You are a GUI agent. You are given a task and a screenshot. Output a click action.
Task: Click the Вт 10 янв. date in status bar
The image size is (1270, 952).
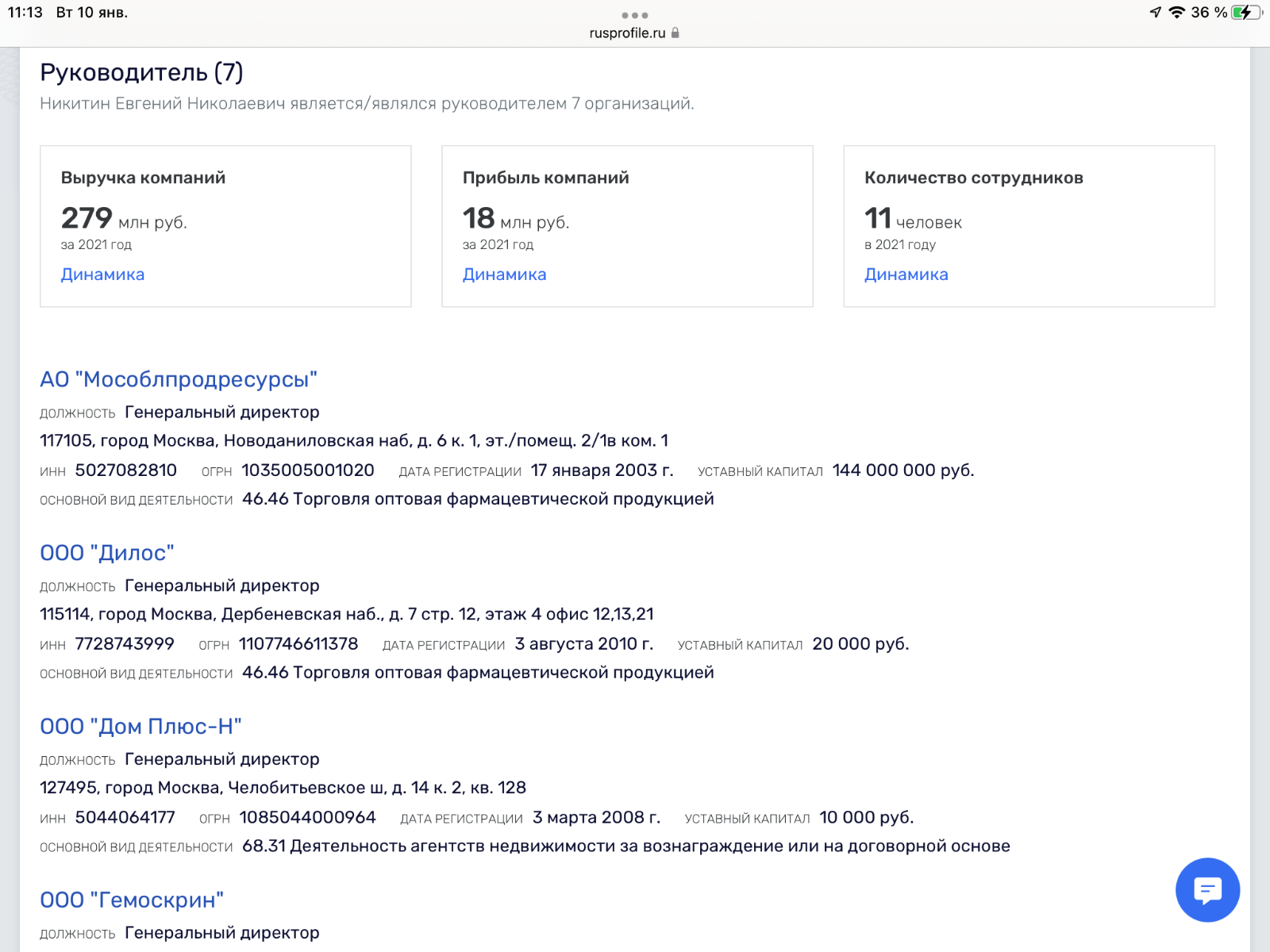pos(92,13)
